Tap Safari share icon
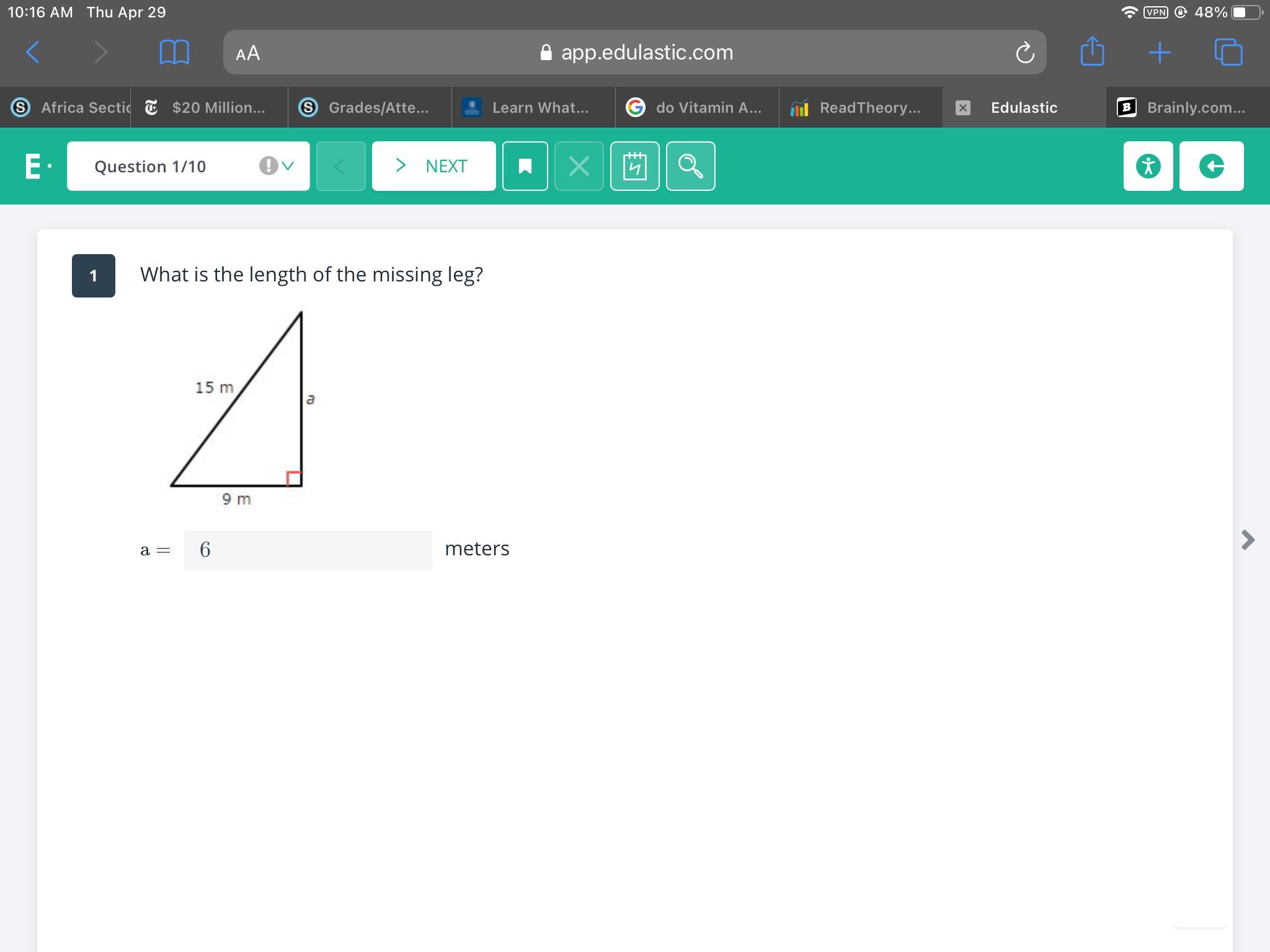The image size is (1270, 952). 1092,52
